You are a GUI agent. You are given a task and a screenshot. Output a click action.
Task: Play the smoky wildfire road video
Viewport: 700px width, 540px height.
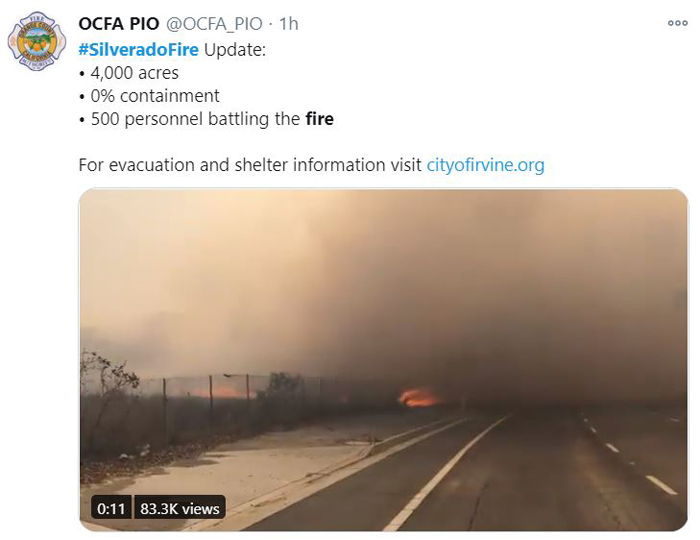[383, 360]
